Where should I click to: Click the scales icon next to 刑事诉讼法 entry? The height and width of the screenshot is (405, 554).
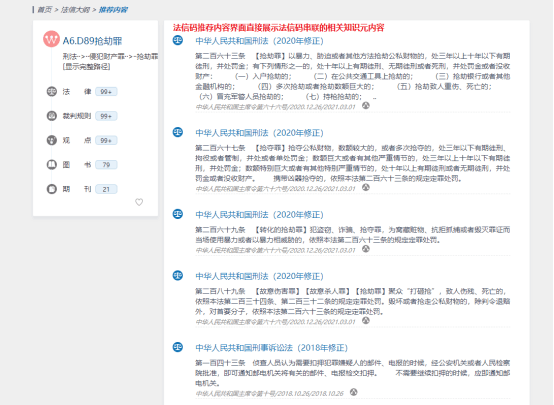tap(178, 347)
